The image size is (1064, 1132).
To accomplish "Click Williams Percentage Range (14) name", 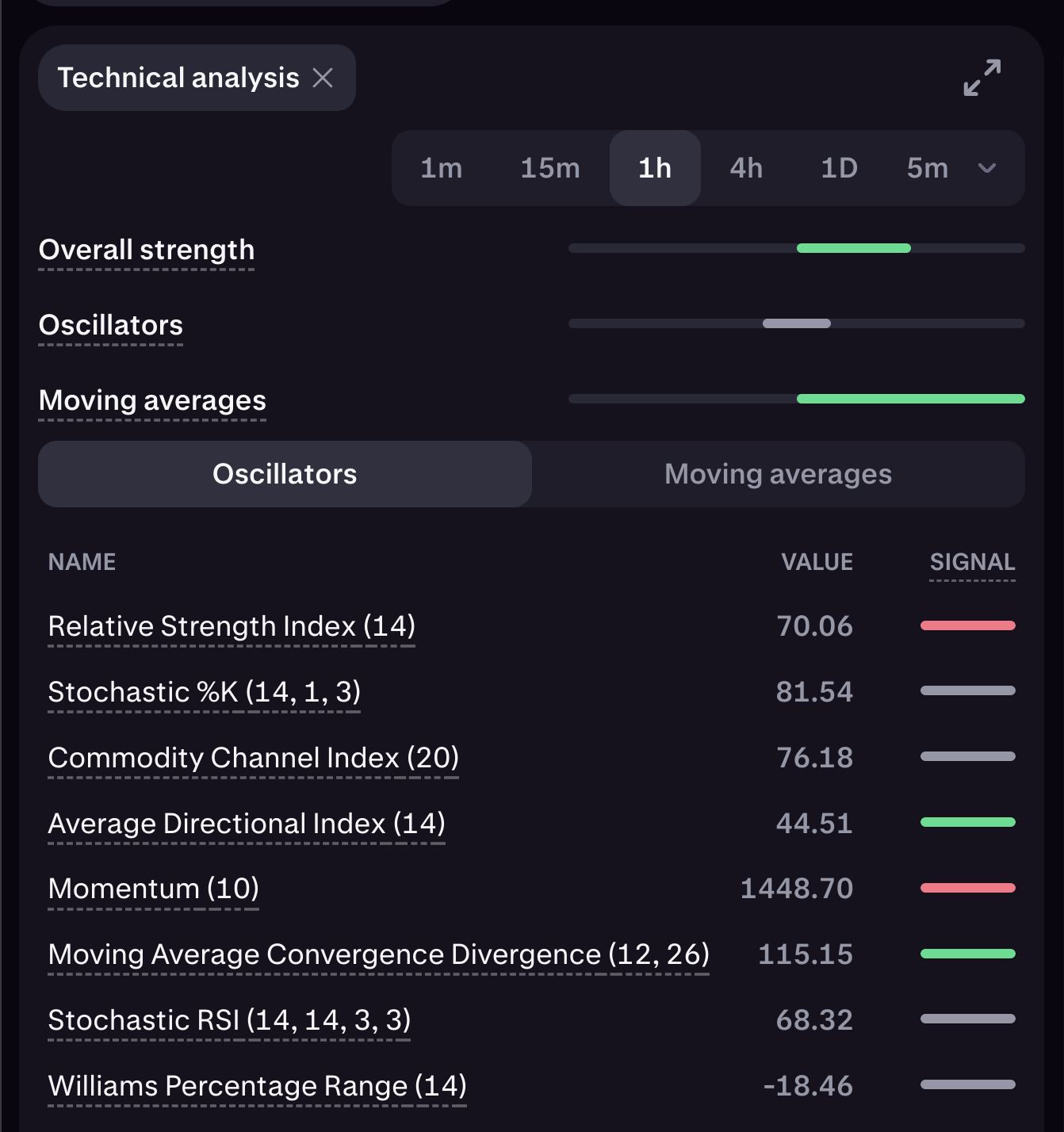I will (x=258, y=1086).
